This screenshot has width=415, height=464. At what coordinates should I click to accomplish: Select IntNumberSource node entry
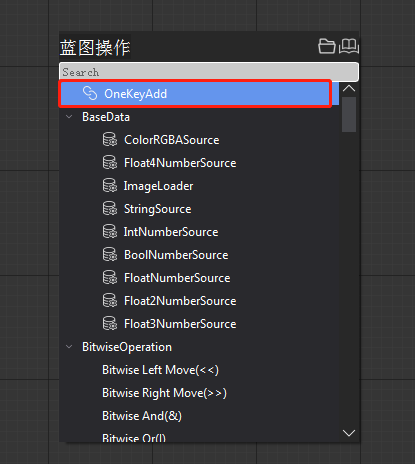point(171,232)
